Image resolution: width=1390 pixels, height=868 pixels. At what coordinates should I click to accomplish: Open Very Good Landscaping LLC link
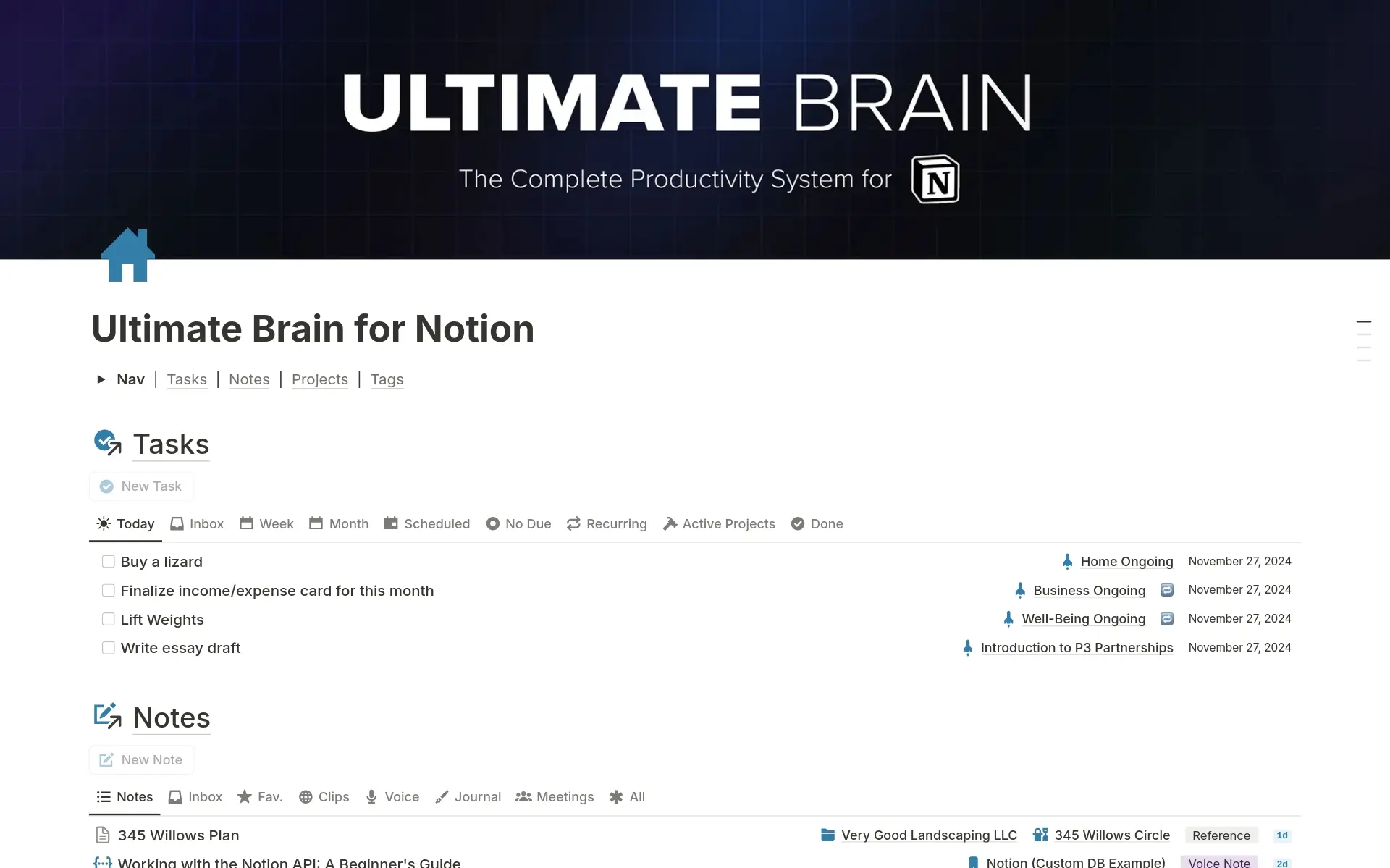(x=929, y=835)
